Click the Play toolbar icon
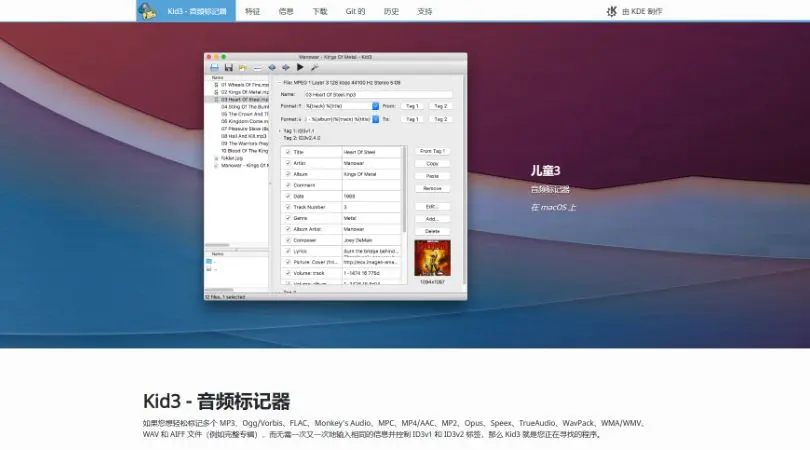The image size is (810, 450). point(300,68)
